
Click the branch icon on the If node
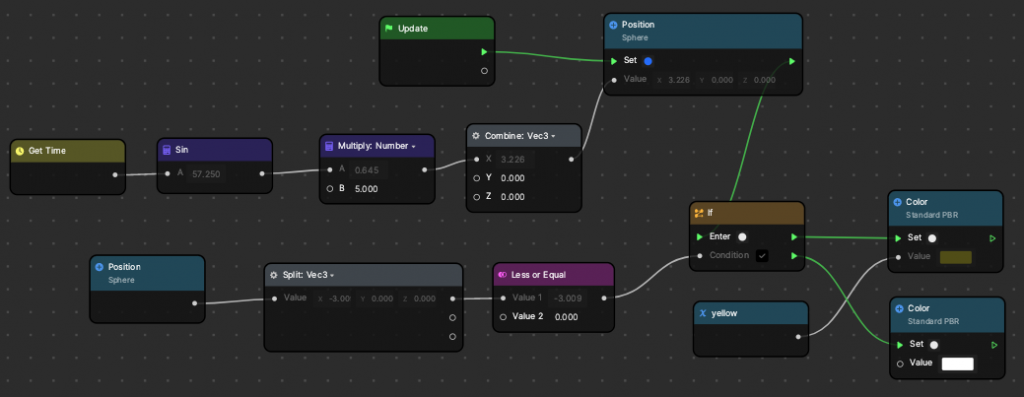[x=699, y=213]
